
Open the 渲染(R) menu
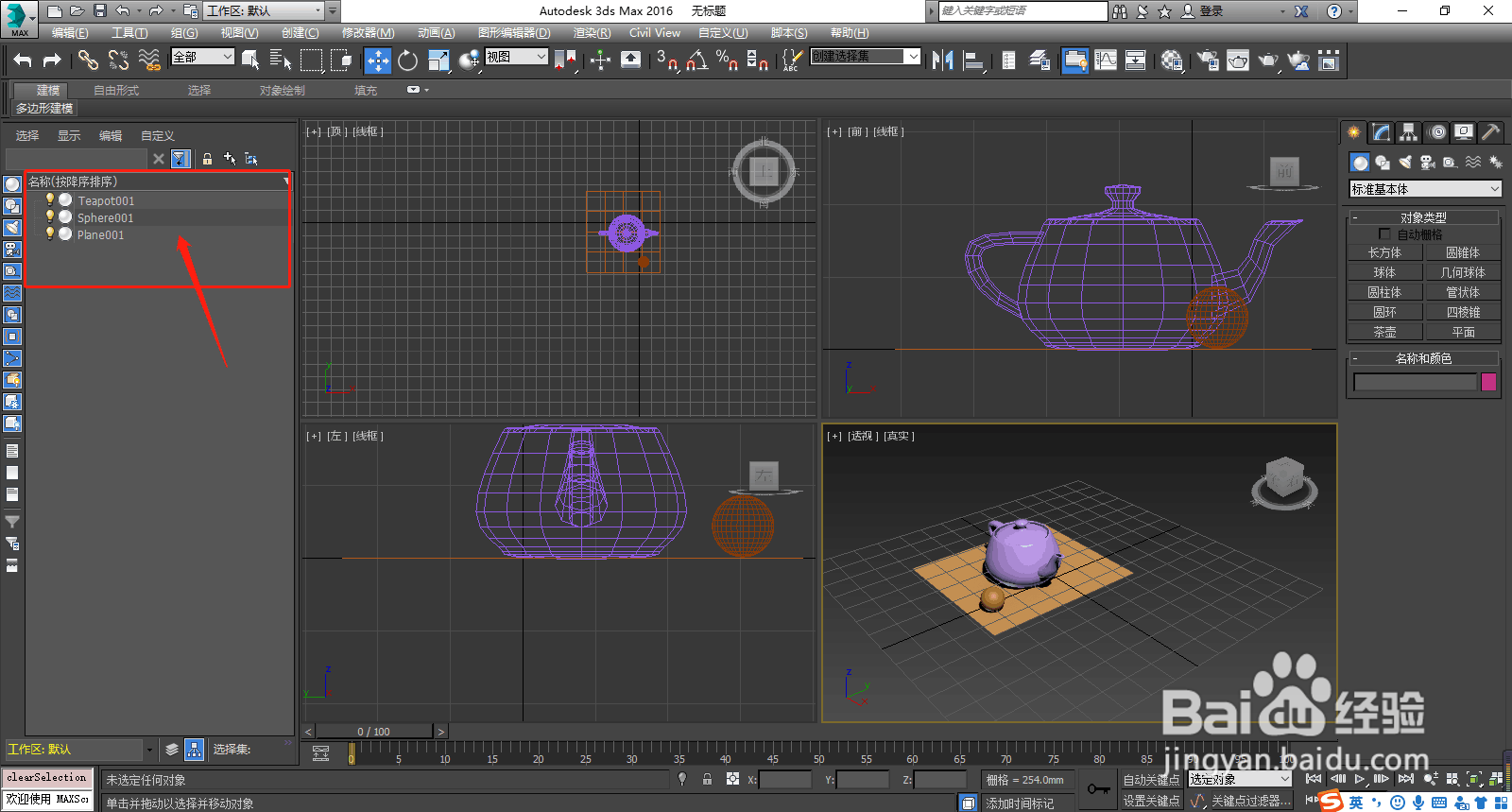click(x=592, y=32)
